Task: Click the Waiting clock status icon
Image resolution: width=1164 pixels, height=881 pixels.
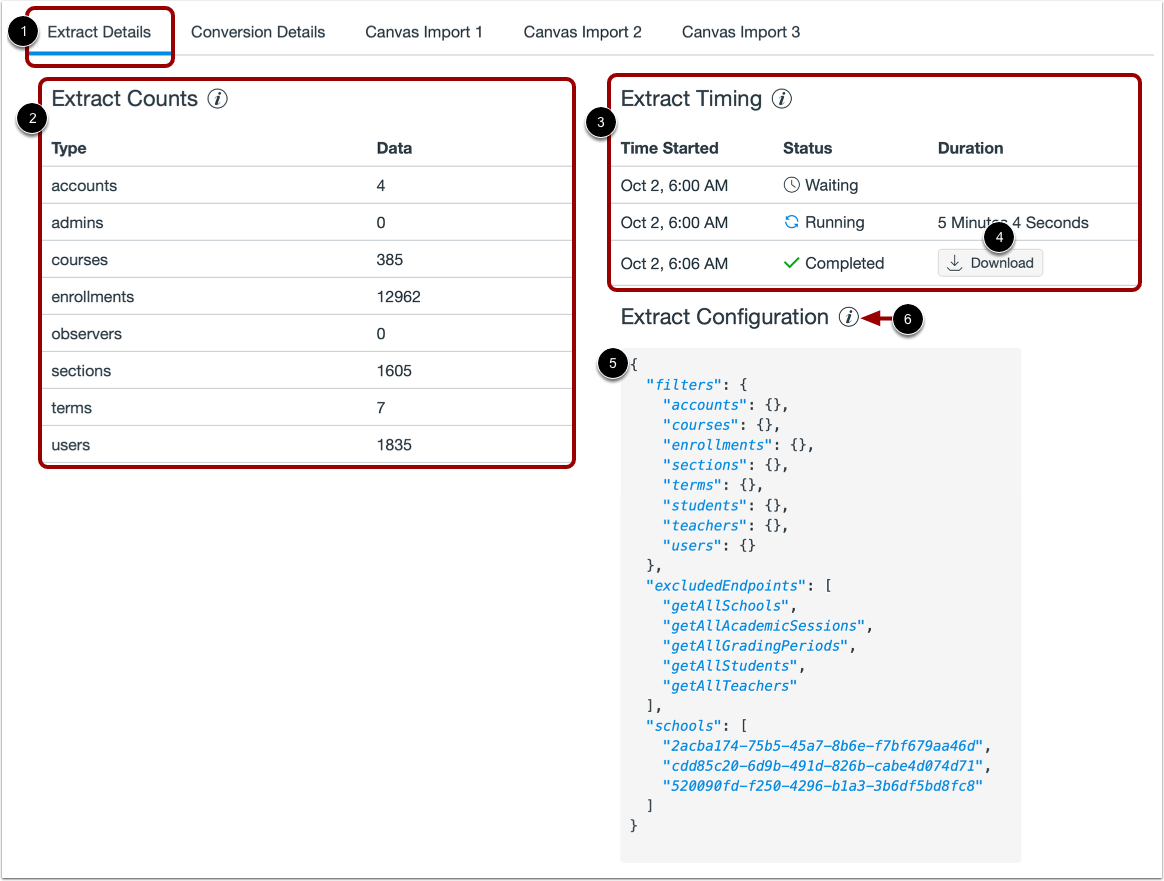Action: (791, 185)
